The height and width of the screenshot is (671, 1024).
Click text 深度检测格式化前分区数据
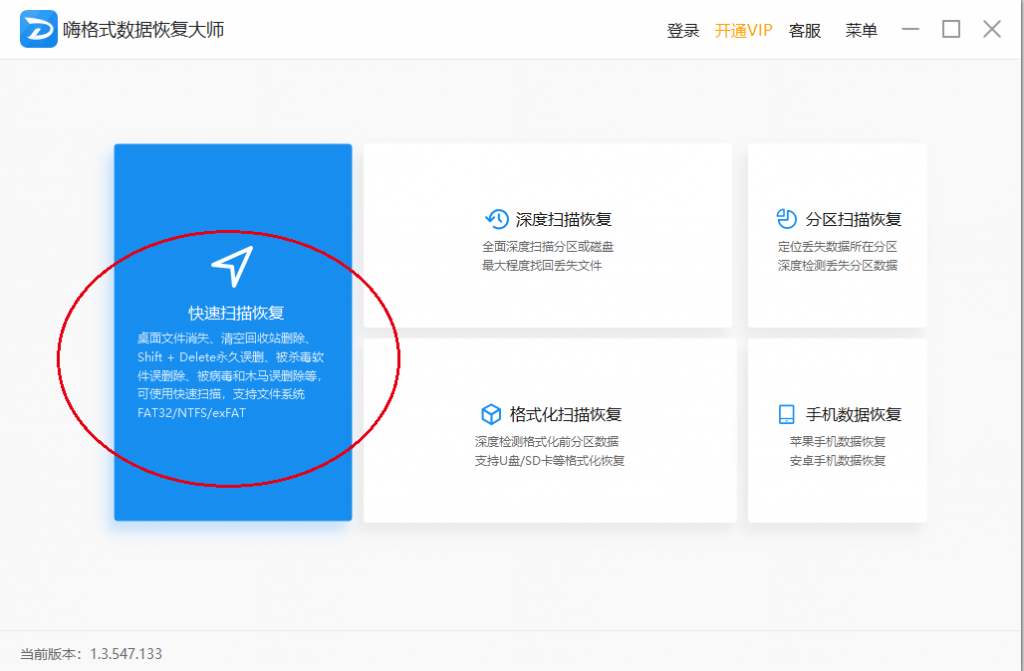(547, 442)
